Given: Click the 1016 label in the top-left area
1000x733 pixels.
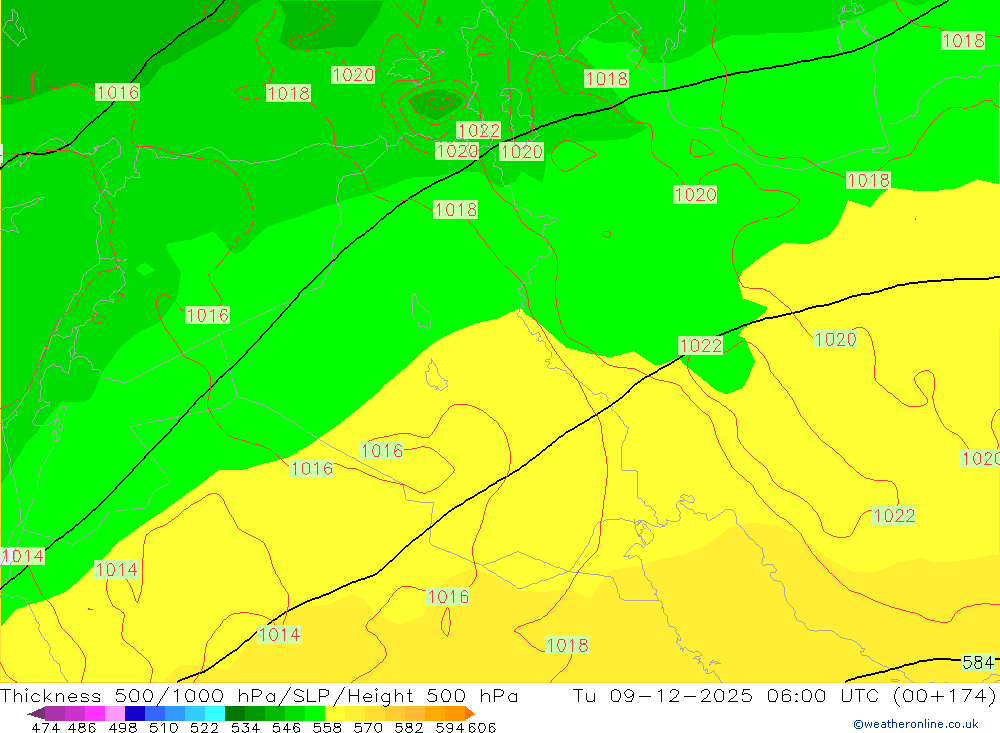Looking at the screenshot, I should [117, 93].
